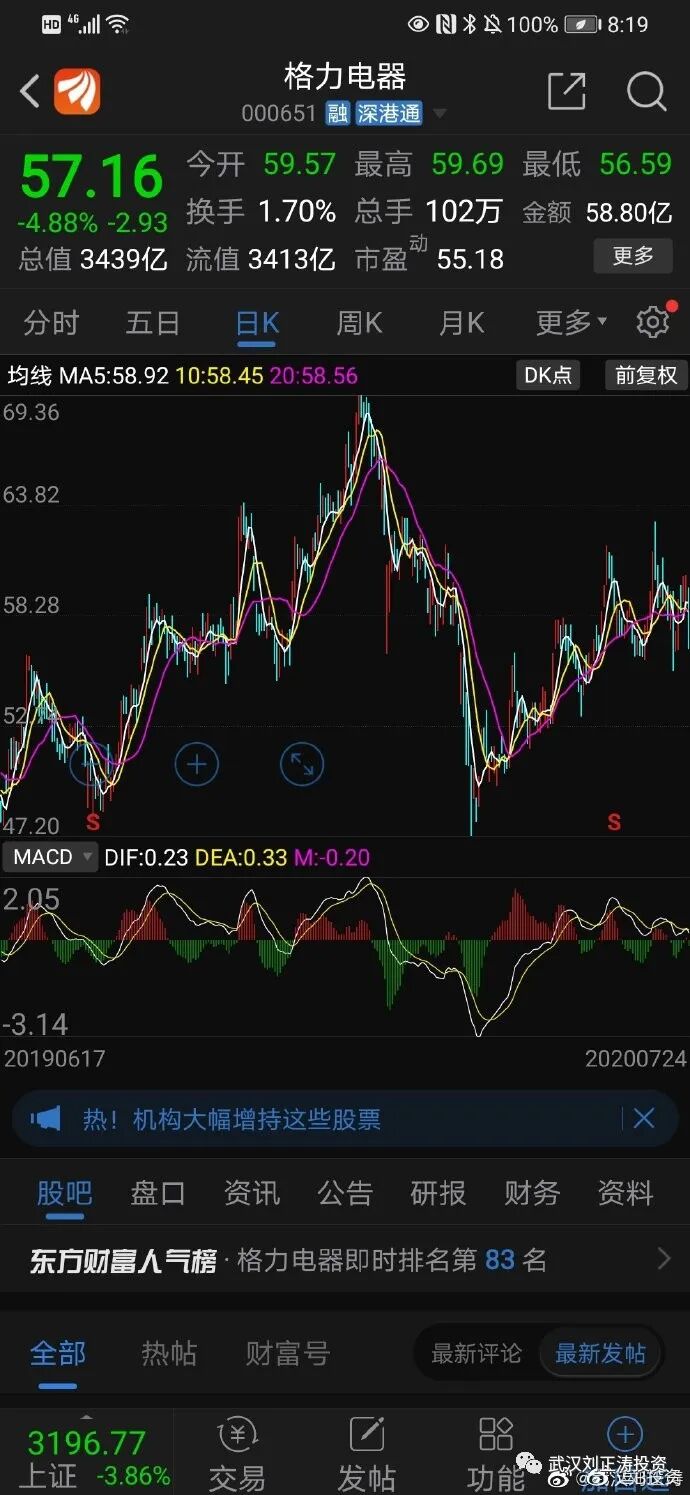Expand popularity ranking row chevron

tap(664, 1259)
